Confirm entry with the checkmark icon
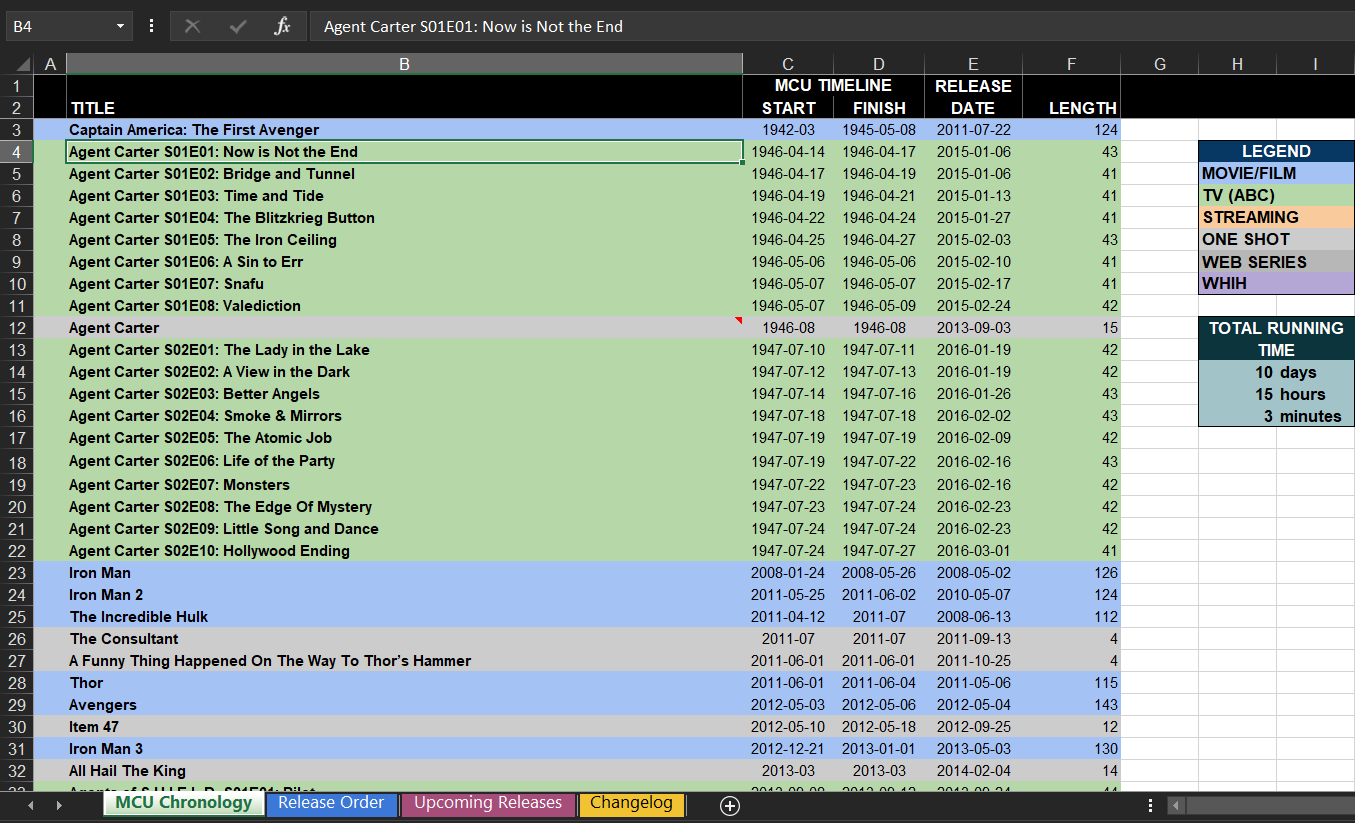 click(238, 26)
